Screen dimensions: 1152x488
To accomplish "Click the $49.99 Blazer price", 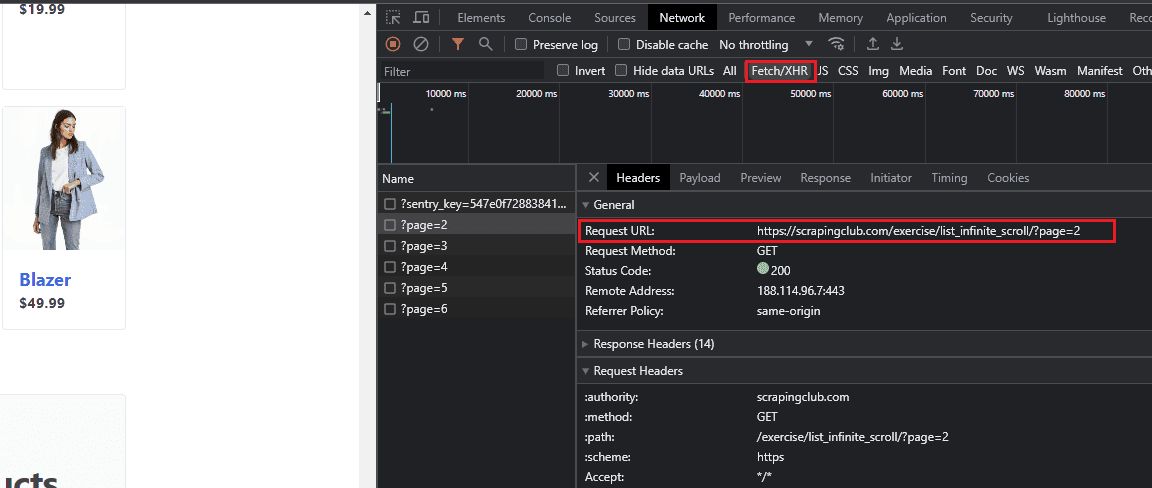I will tap(42, 303).
